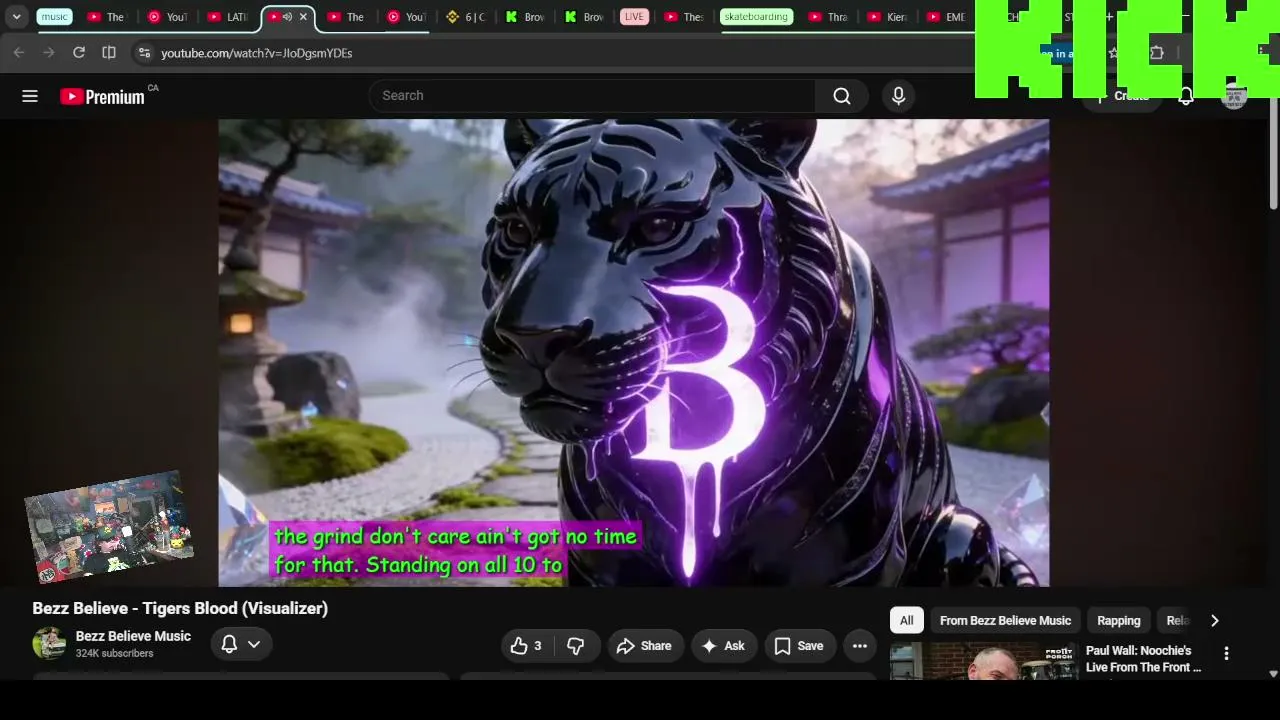Click the "324K subscribers" text
This screenshot has height=720, width=1280.
click(x=115, y=654)
